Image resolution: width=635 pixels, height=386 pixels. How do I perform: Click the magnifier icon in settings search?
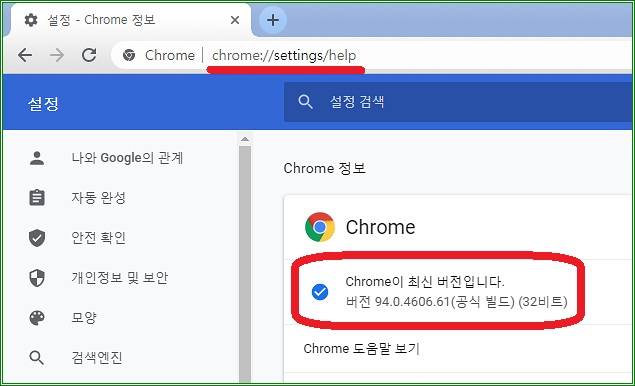(x=305, y=102)
